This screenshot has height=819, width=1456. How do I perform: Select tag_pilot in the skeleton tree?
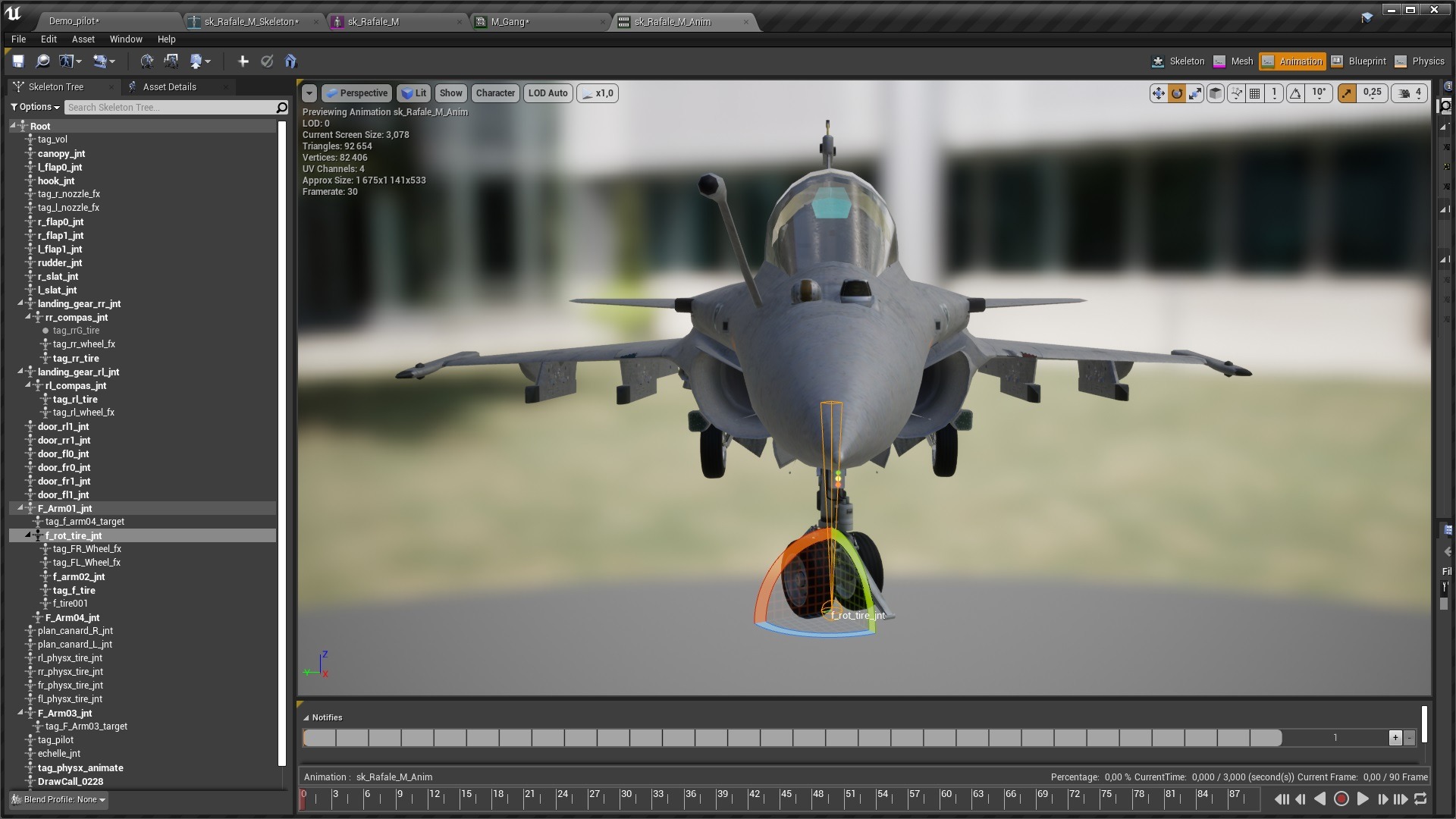point(56,740)
